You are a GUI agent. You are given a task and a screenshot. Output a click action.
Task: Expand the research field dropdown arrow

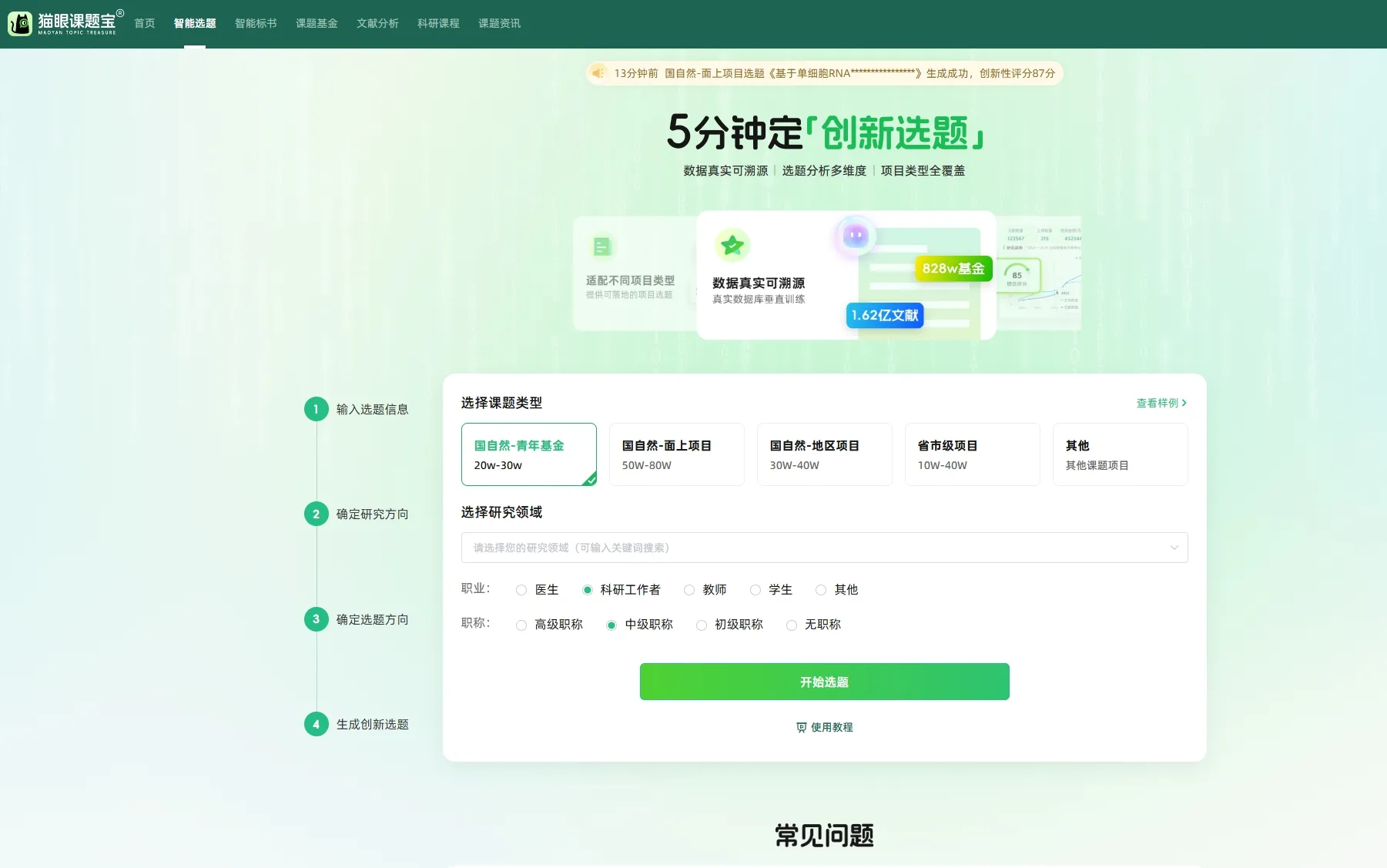point(1174,548)
